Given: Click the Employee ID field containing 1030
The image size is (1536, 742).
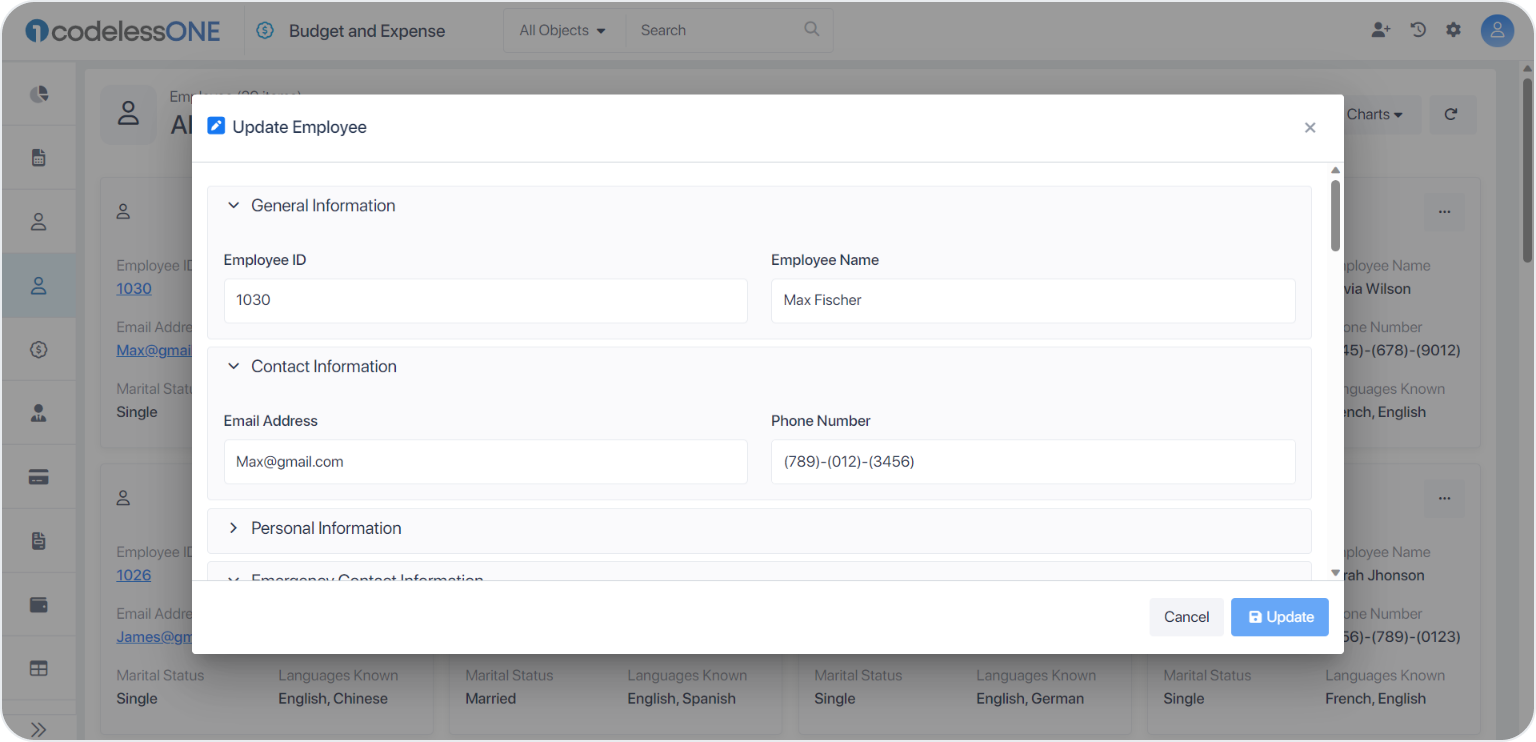Looking at the screenshot, I should pyautogui.click(x=486, y=301).
